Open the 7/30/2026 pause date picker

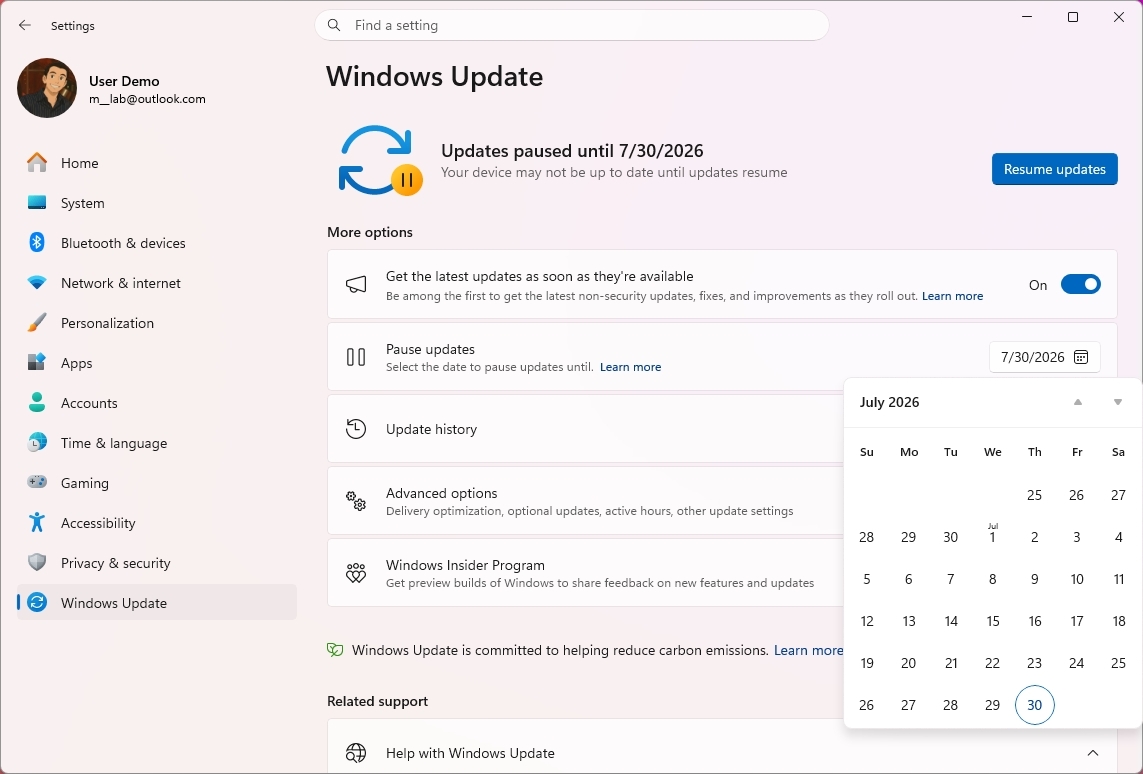[x=1044, y=357]
